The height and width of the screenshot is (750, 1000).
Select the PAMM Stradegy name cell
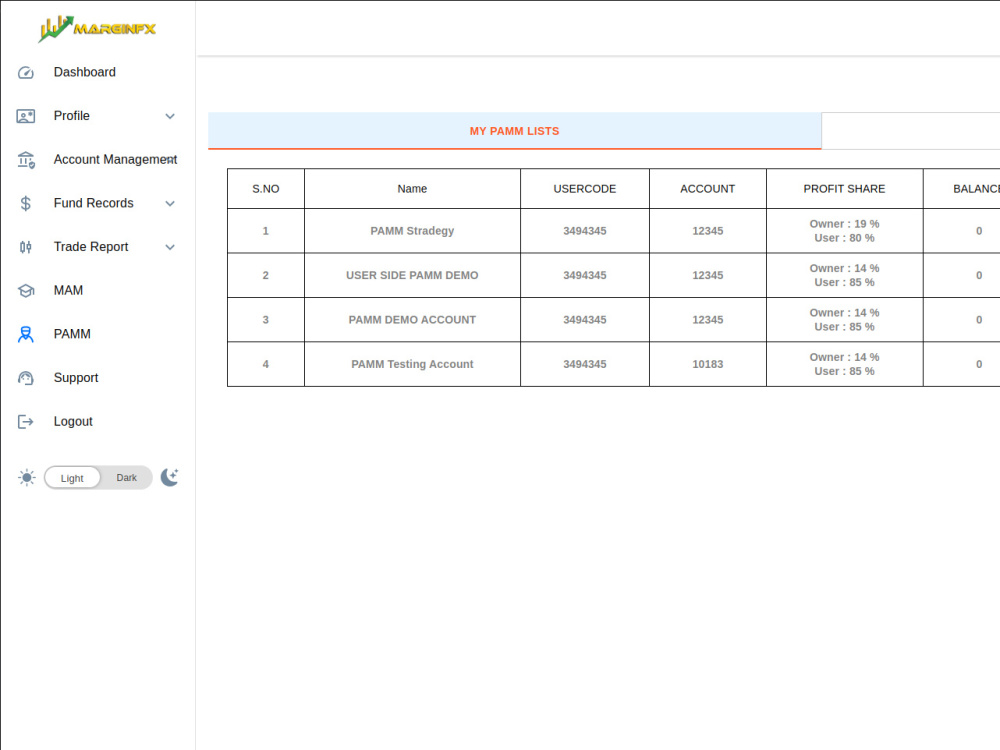pyautogui.click(x=412, y=231)
